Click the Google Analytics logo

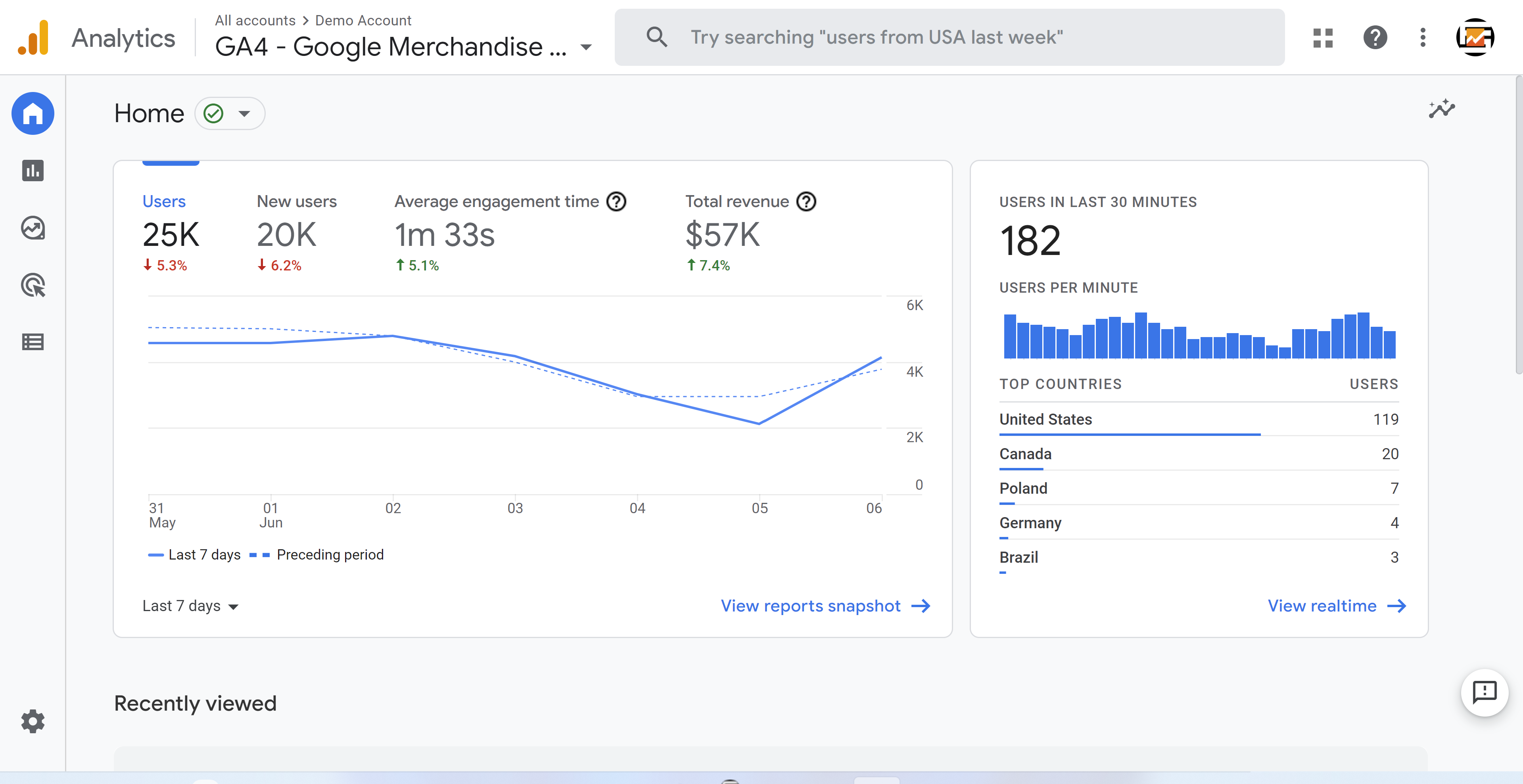[33, 38]
